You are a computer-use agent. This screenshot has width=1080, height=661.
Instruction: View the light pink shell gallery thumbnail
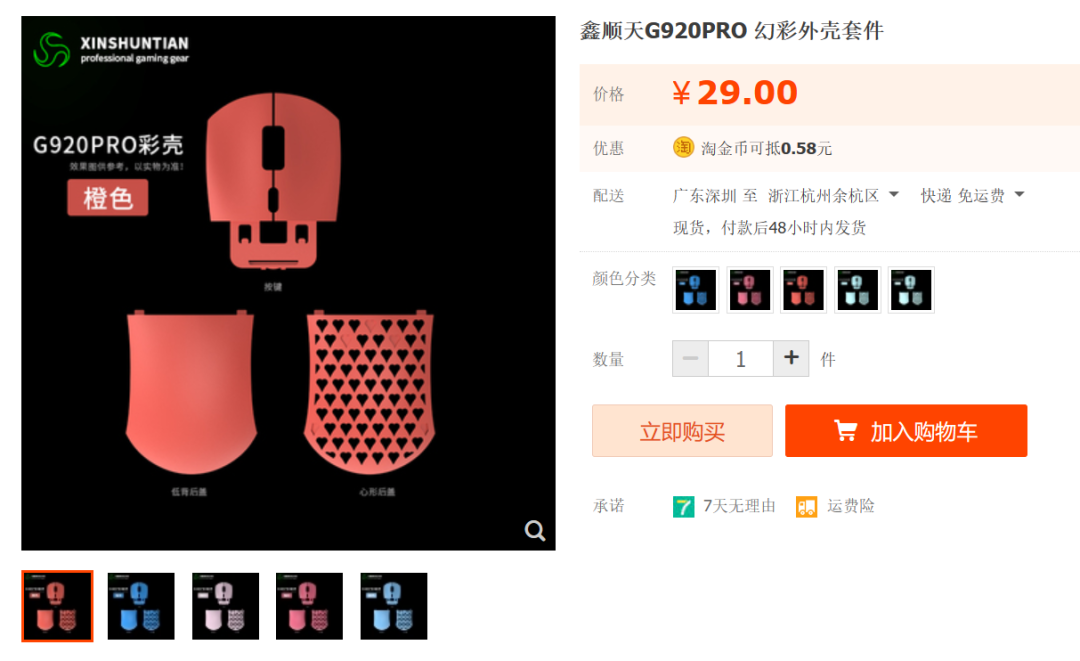click(x=225, y=606)
